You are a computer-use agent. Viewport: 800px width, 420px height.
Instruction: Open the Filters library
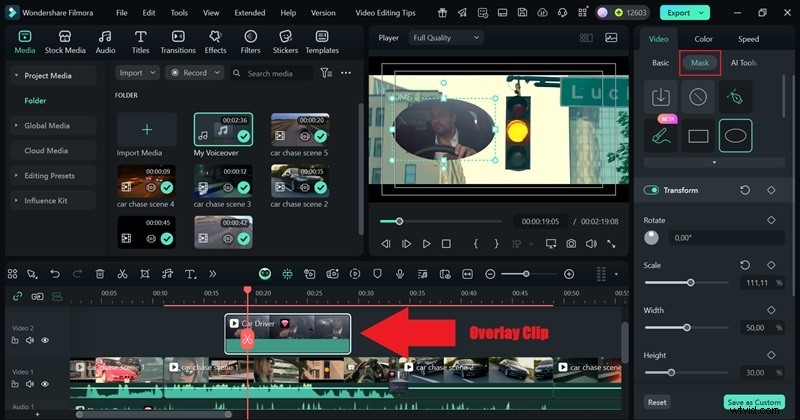coord(250,42)
